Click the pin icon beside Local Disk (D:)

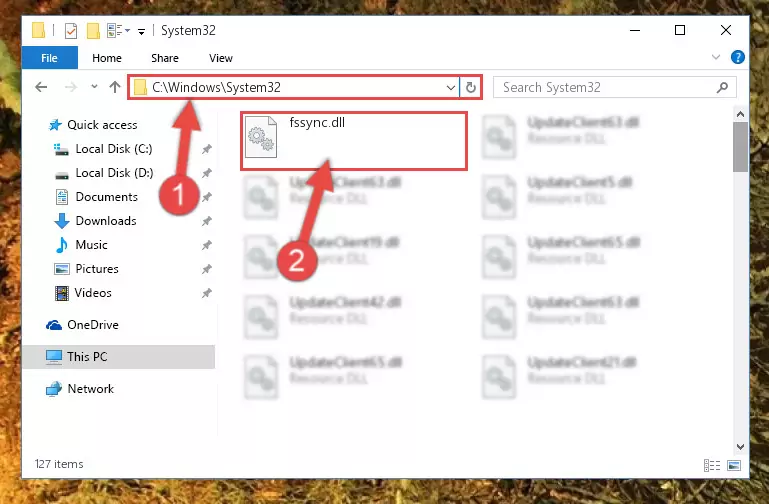pos(206,173)
